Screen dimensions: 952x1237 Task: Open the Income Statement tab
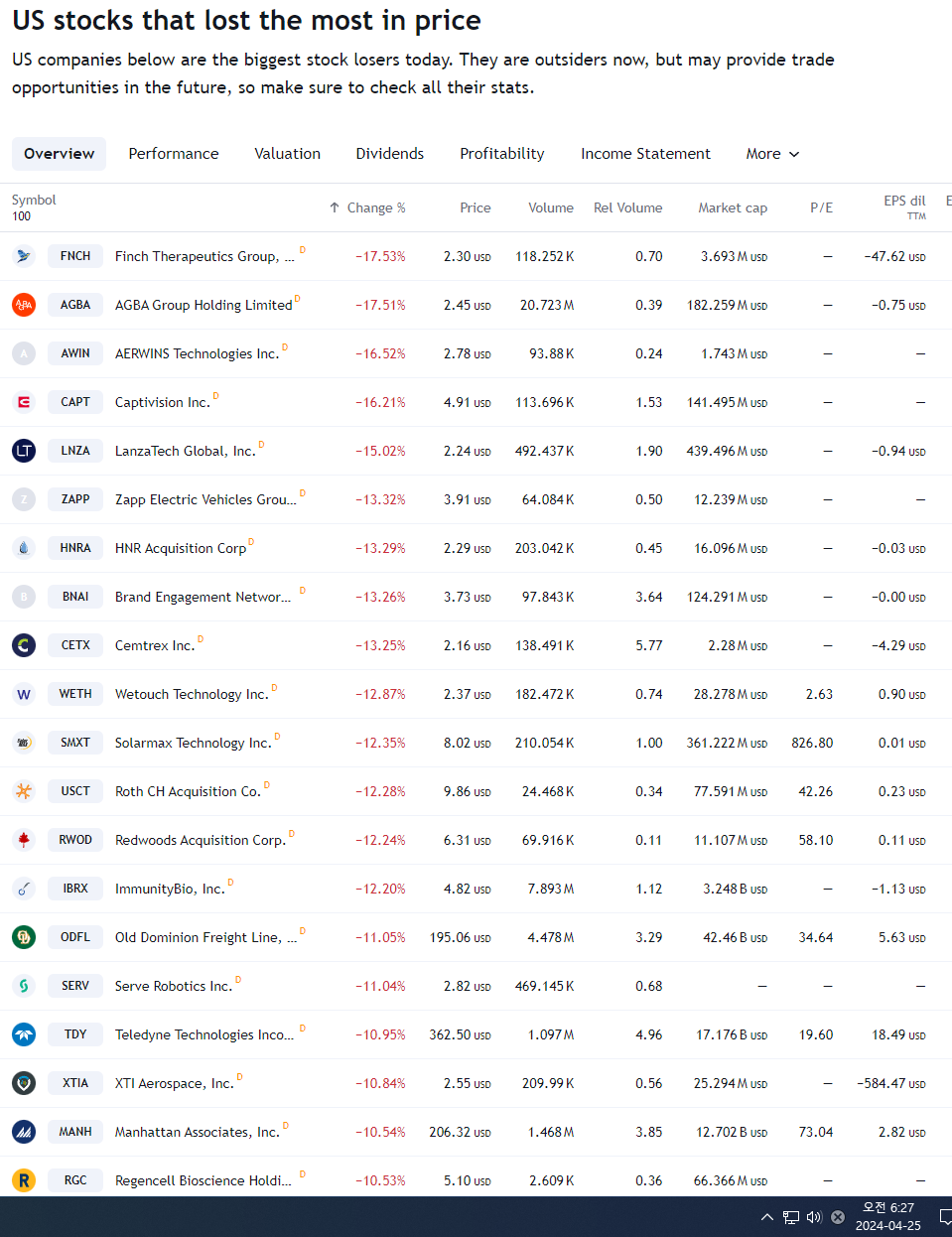click(645, 154)
